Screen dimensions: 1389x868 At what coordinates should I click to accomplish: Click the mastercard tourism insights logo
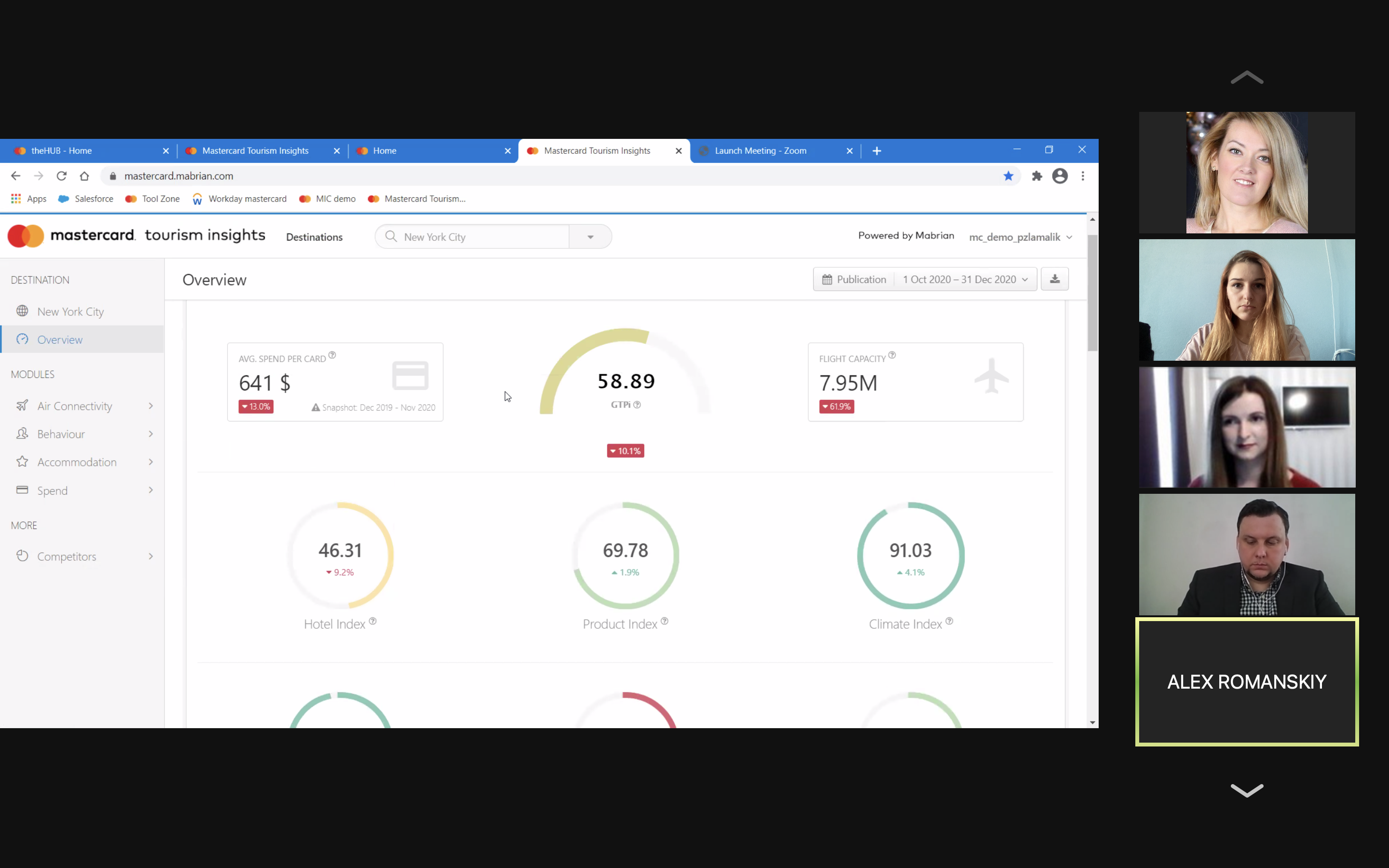(136, 235)
